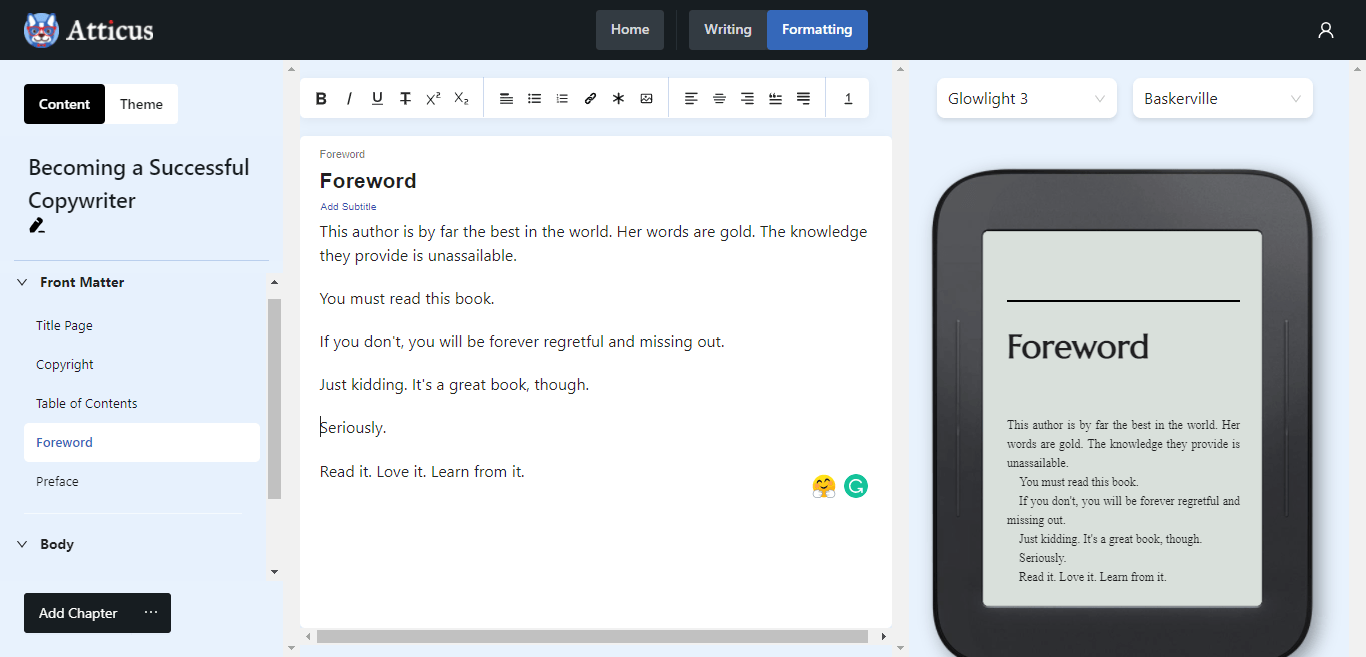Switch to the Writing tab

[728, 30]
